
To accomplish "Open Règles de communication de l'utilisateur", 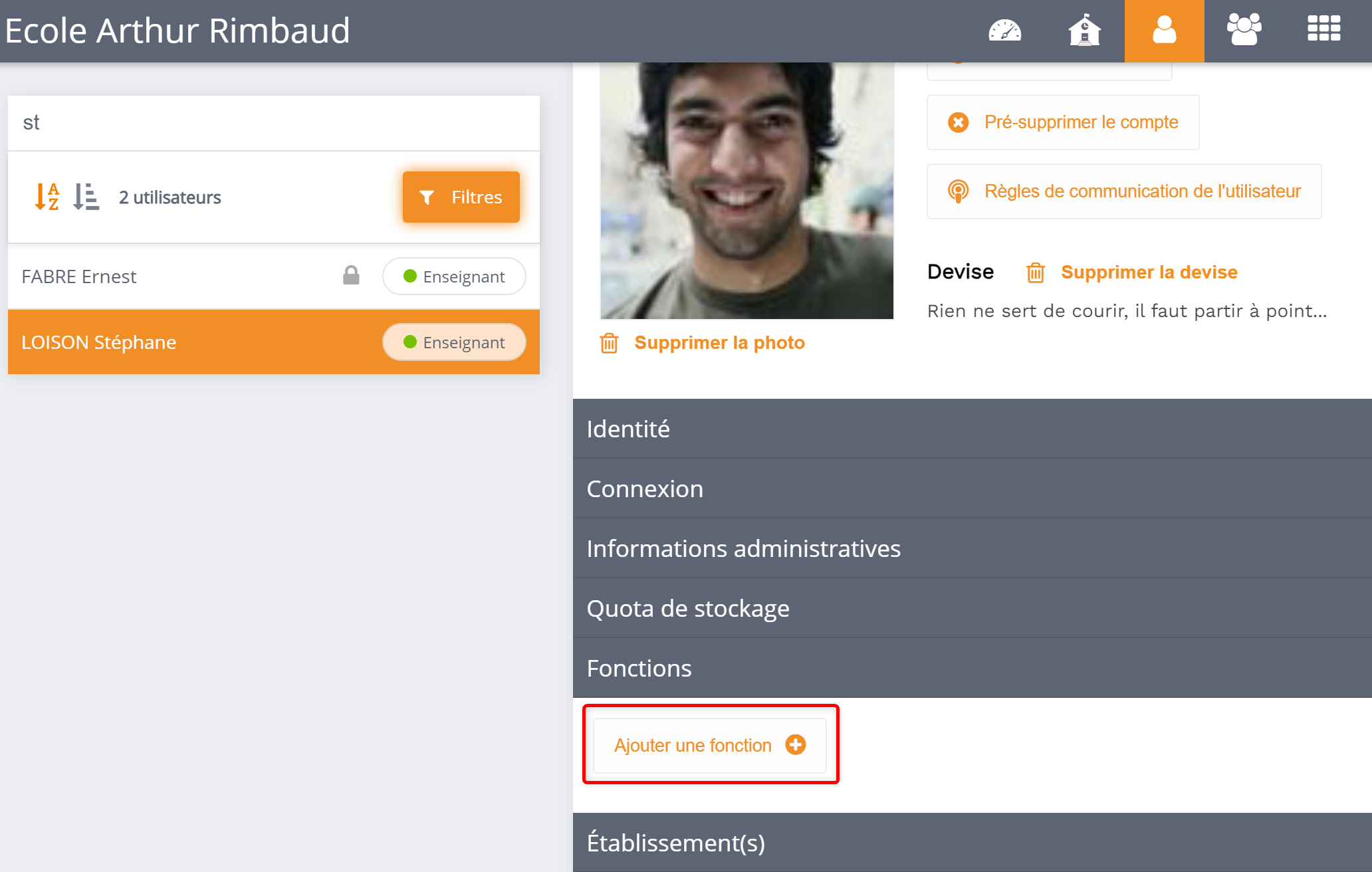I will (x=1124, y=191).
